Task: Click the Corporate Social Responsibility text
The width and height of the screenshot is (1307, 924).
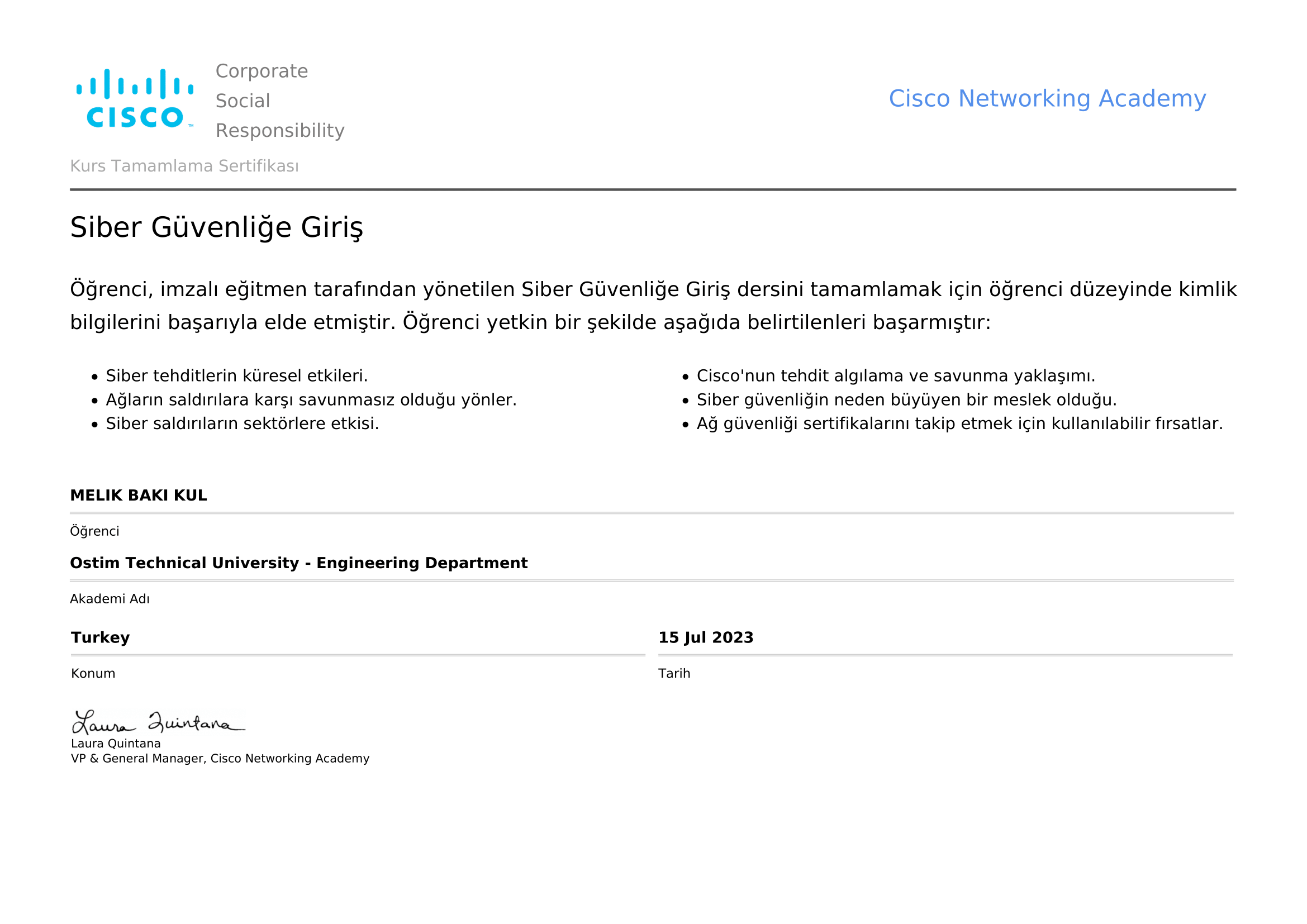Action: [279, 101]
